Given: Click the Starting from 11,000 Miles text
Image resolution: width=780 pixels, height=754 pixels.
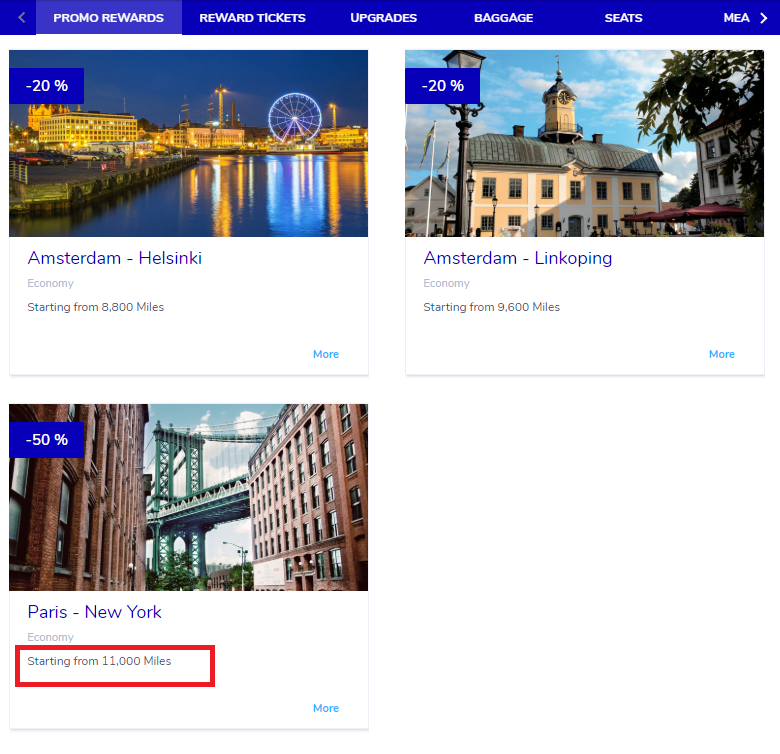Looking at the screenshot, I should [99, 661].
